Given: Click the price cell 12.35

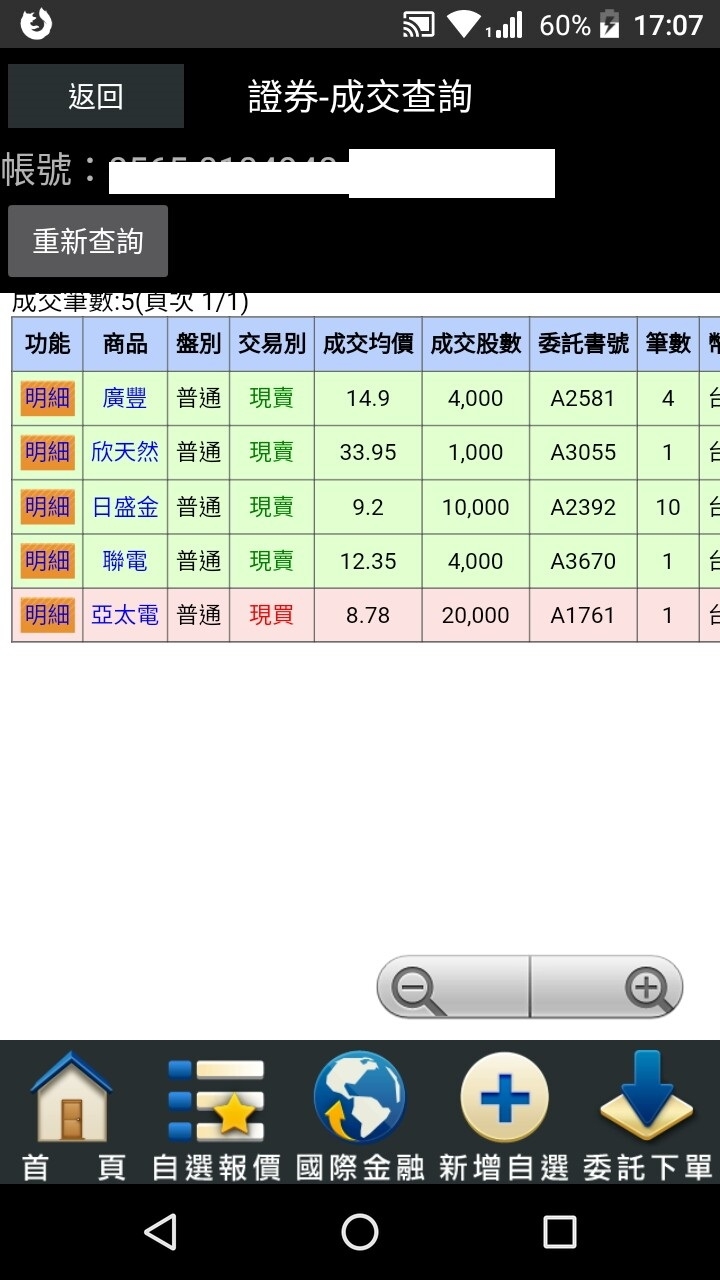Looking at the screenshot, I should (368, 560).
